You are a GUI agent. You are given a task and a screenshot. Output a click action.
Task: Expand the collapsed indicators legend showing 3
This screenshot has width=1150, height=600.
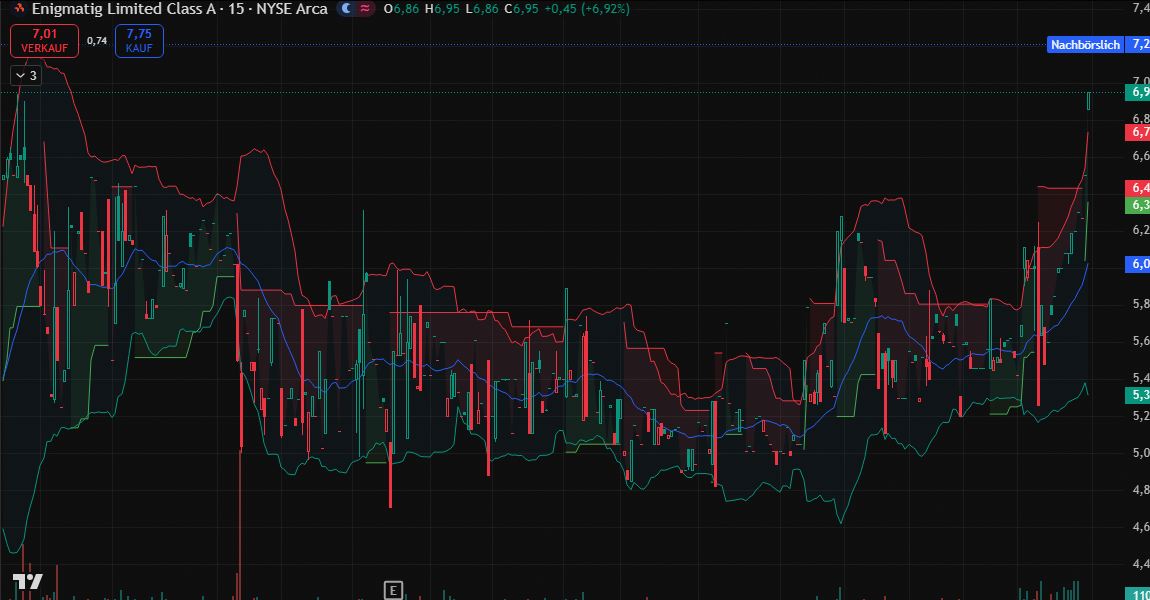[x=26, y=75]
